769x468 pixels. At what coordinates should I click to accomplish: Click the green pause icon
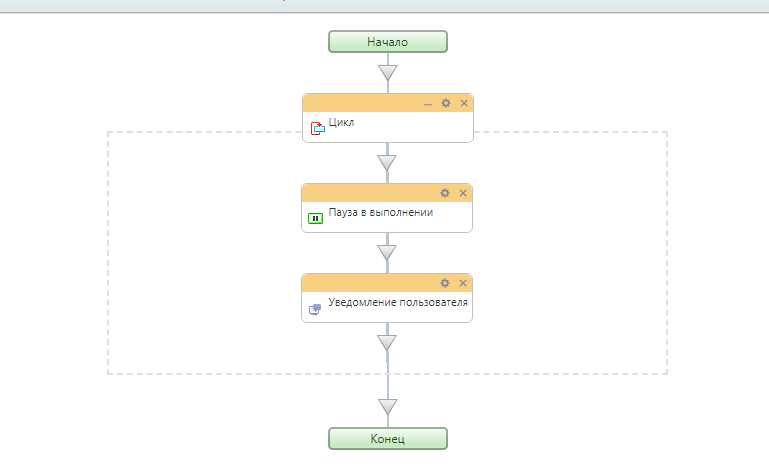pyautogui.click(x=315, y=218)
